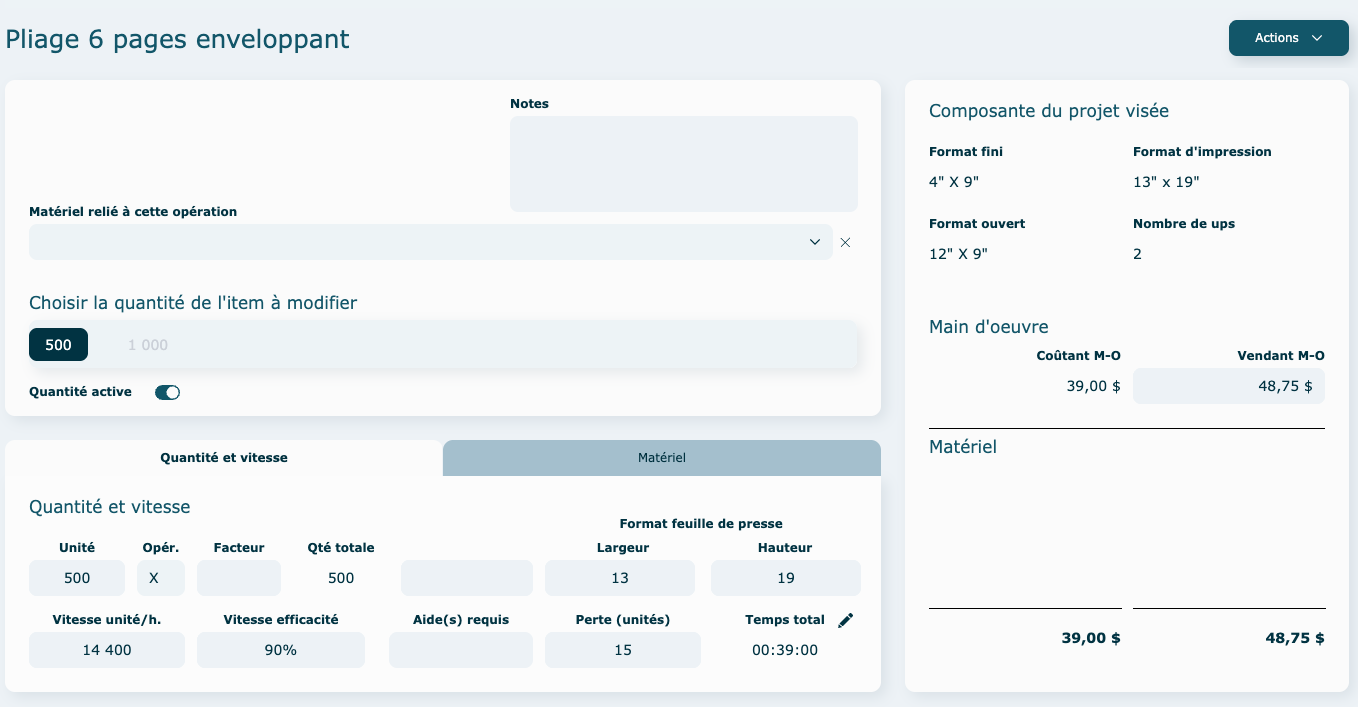Click the Vitesse unité/h. field
Image resolution: width=1358 pixels, height=707 pixels.
coord(107,650)
